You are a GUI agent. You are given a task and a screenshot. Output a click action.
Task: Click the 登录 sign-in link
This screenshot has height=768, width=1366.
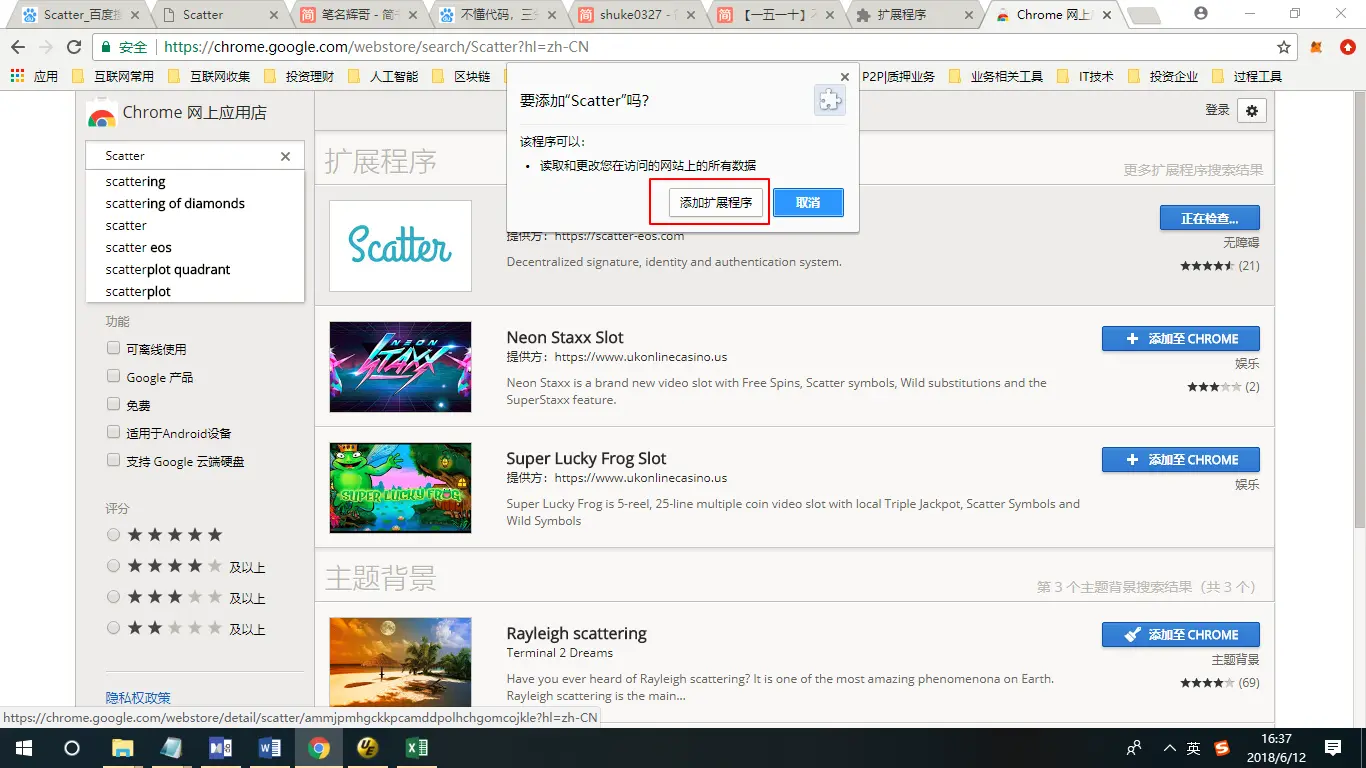click(x=1217, y=110)
